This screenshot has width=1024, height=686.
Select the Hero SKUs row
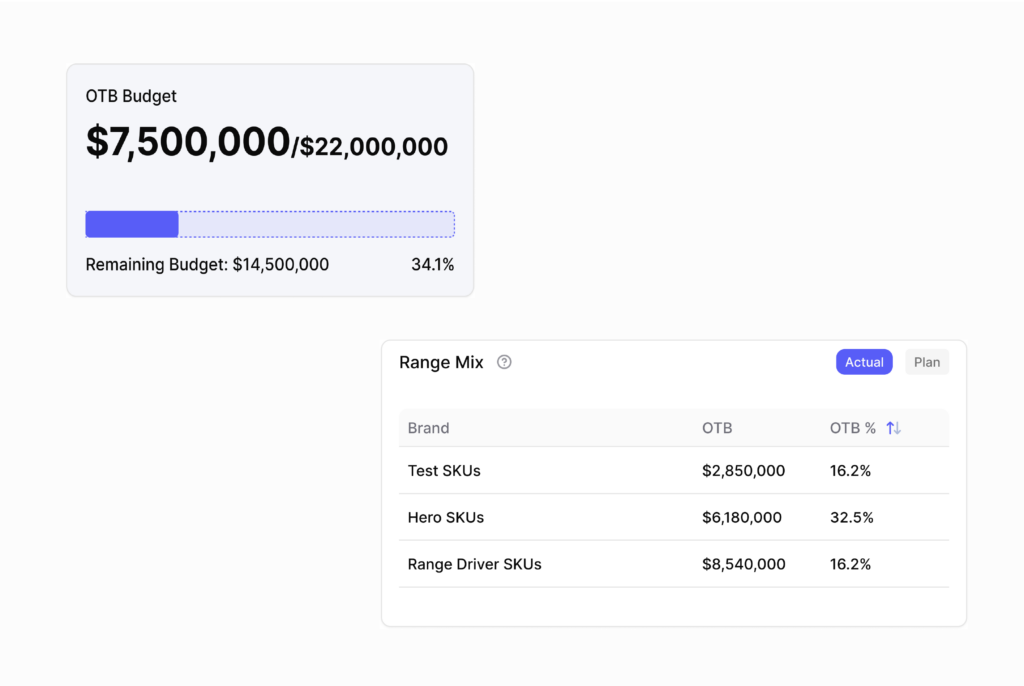tap(445, 517)
